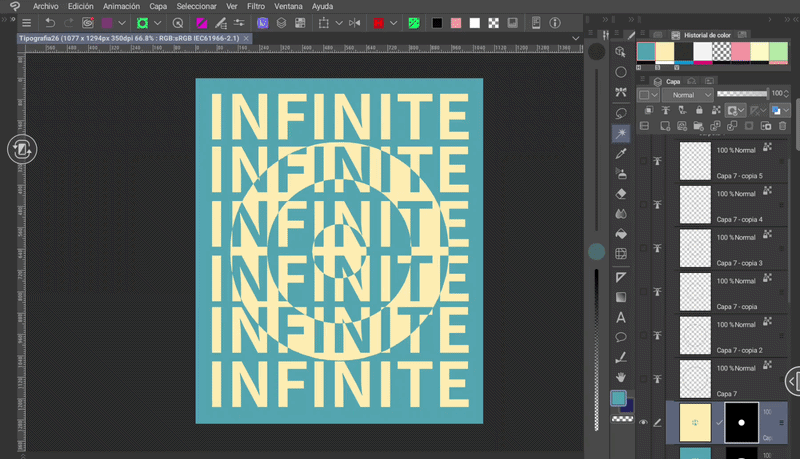Pick the Lasso selection tool
This screenshot has width=800, height=459.
(x=621, y=113)
